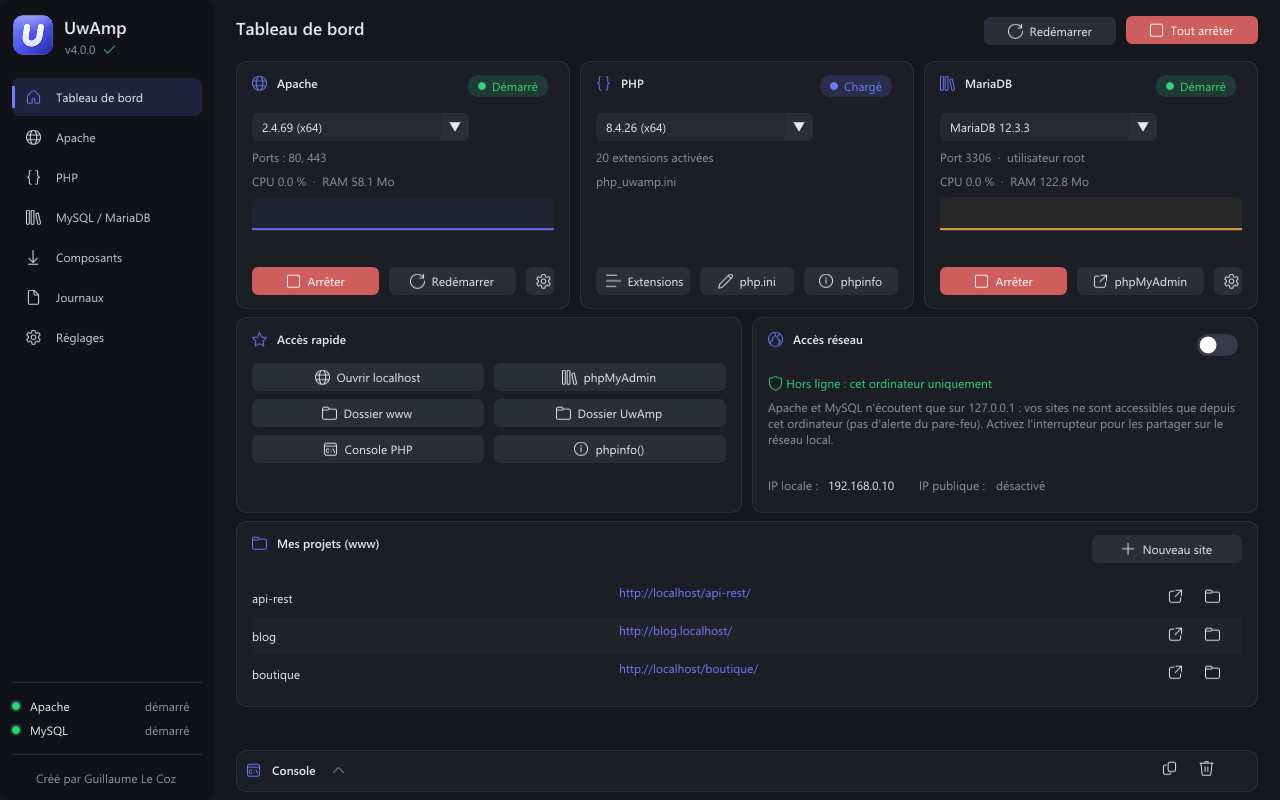Viewport: 1280px width, 800px height.
Task: Open Apache settings gear in Apache card
Action: (x=544, y=281)
